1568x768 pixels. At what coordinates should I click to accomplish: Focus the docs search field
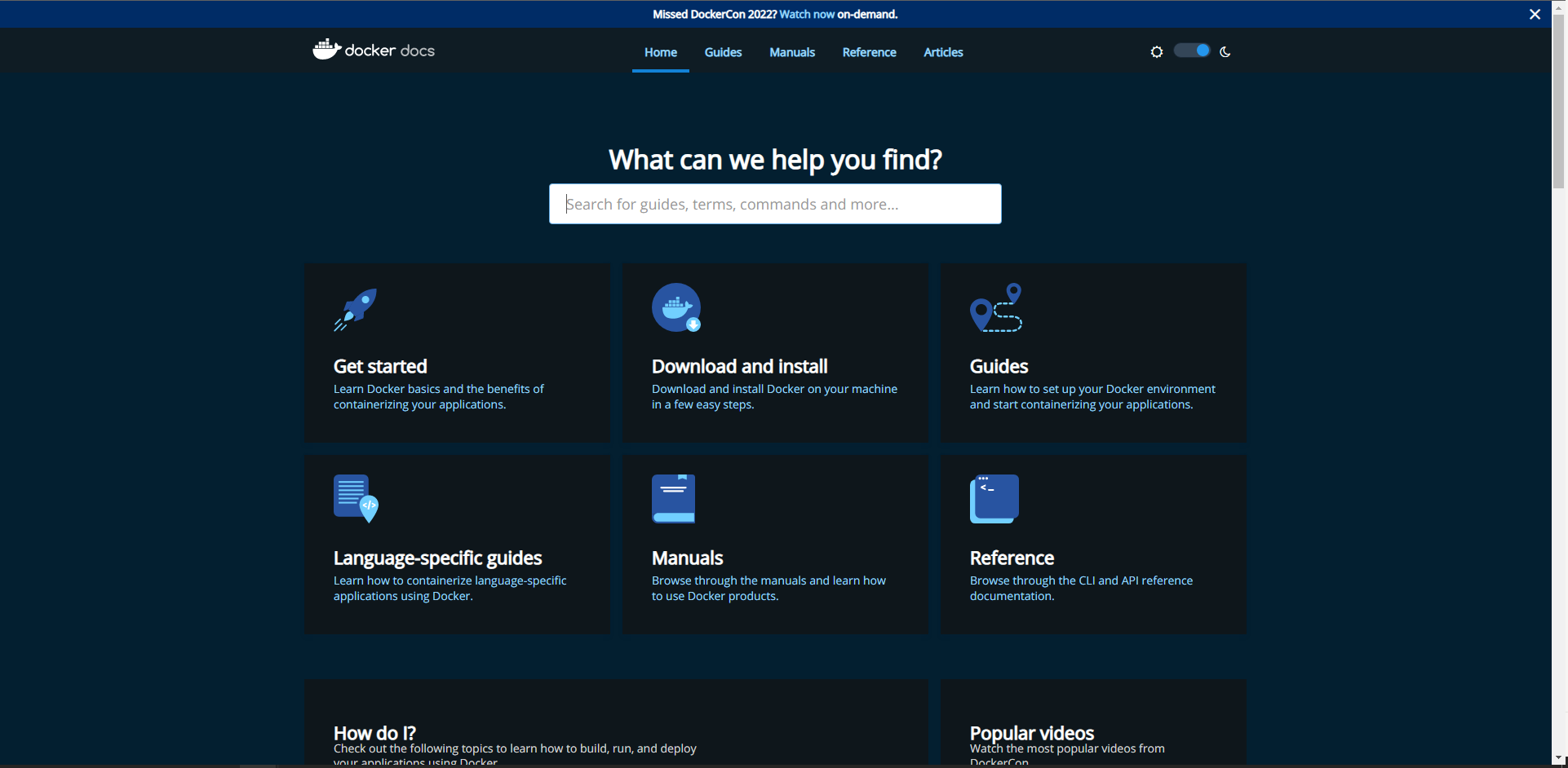point(775,204)
